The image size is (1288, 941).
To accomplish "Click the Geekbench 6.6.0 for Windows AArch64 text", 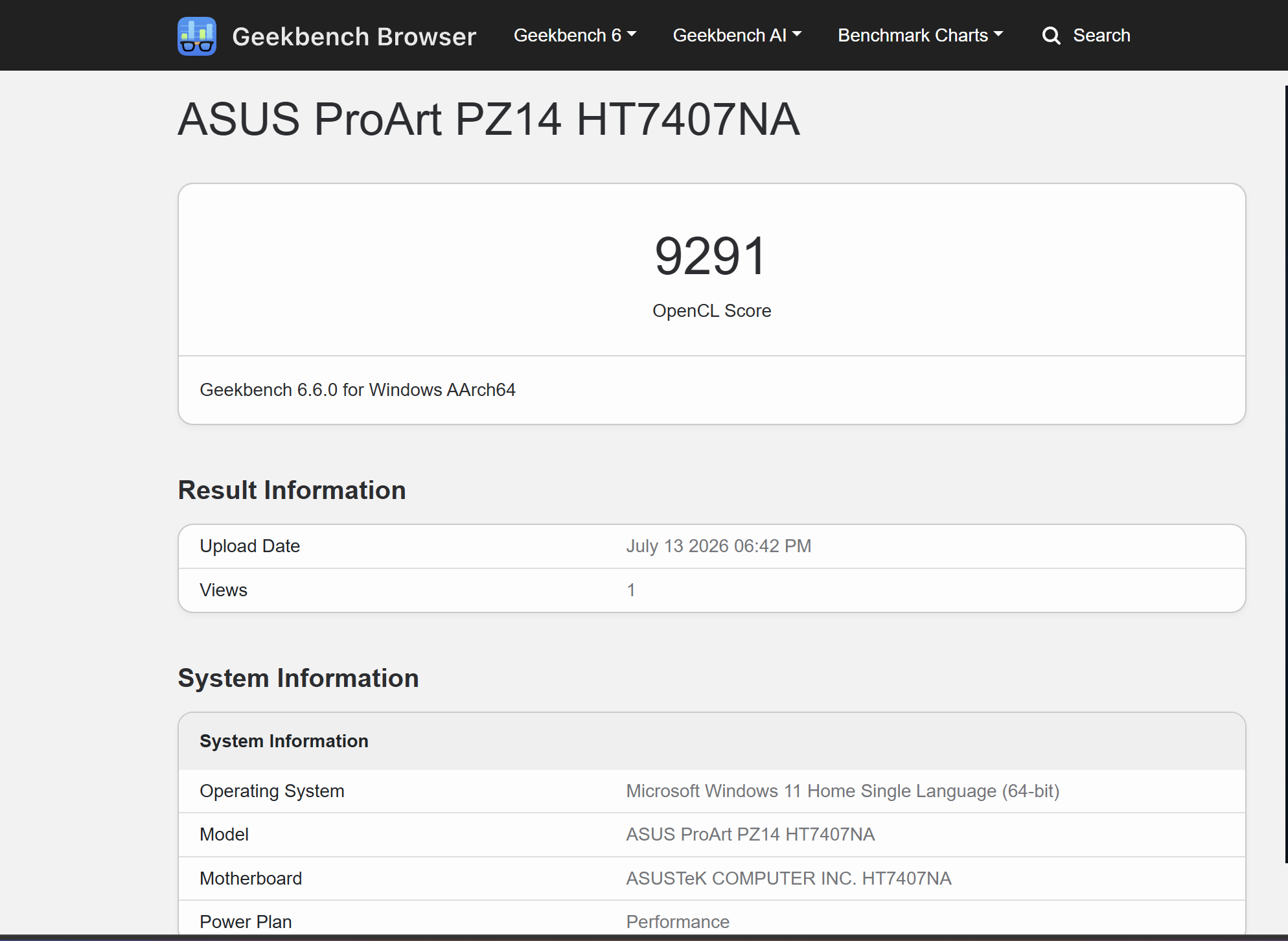I will click(358, 390).
